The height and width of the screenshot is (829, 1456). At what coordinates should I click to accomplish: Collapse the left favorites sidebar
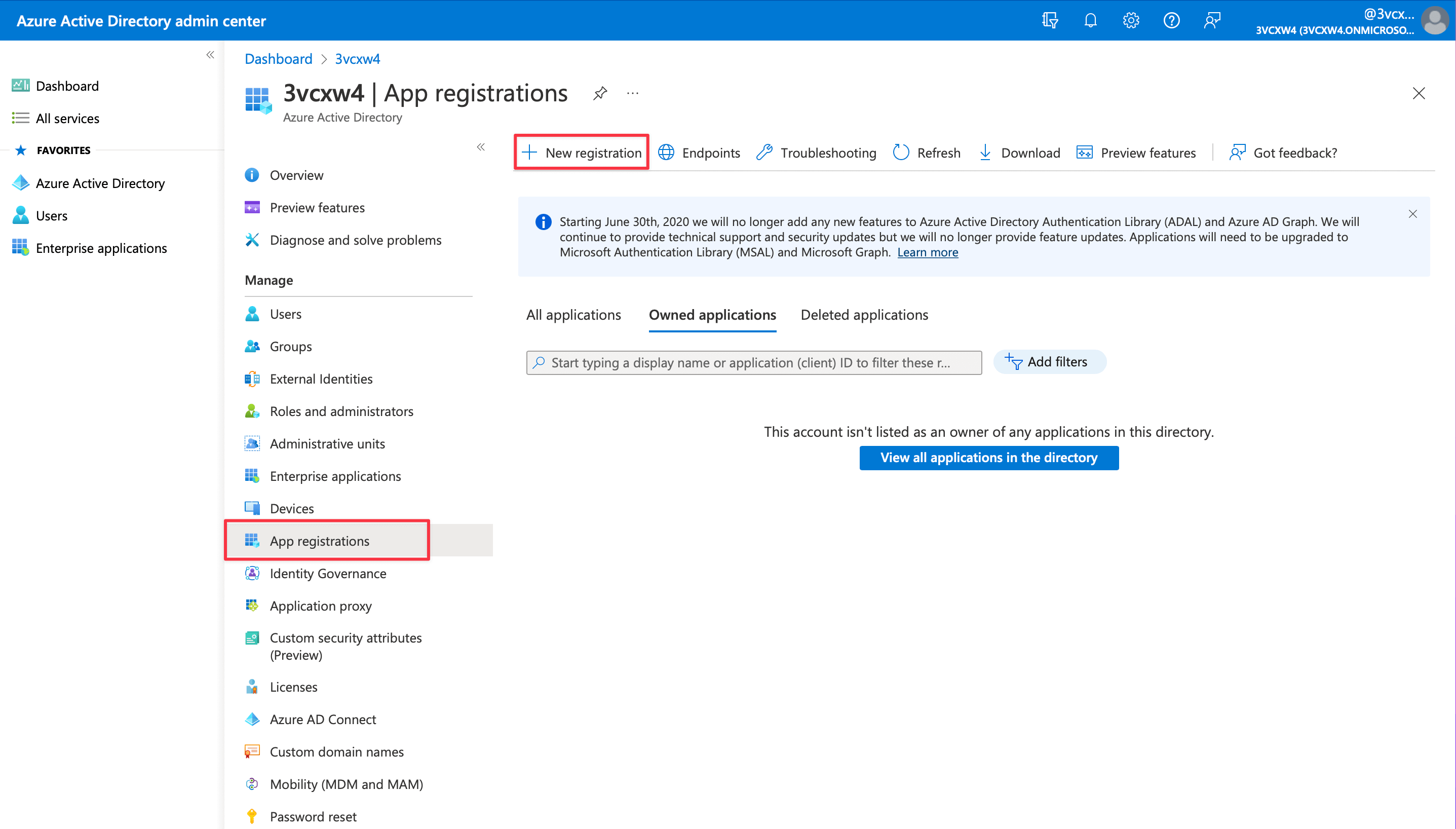[210, 55]
